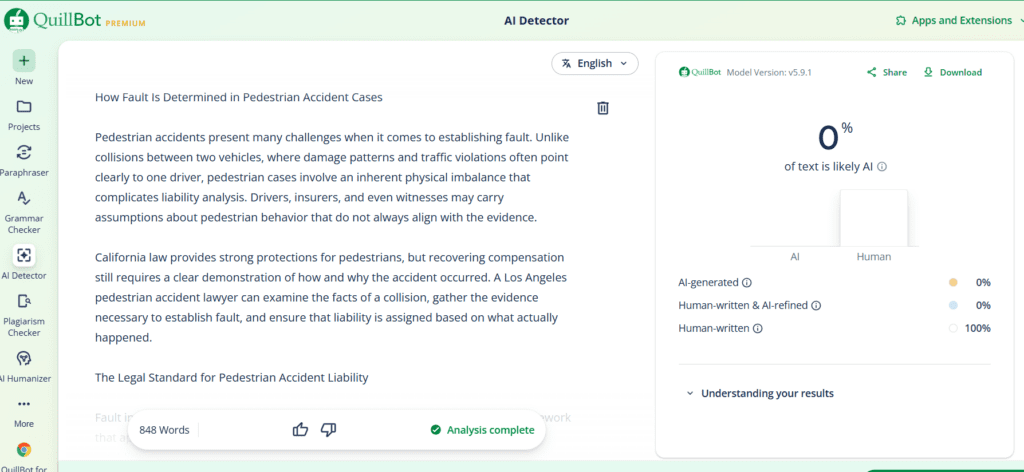This screenshot has height=472, width=1024.
Task: Open the Grammar Checker tool
Action: (24, 198)
